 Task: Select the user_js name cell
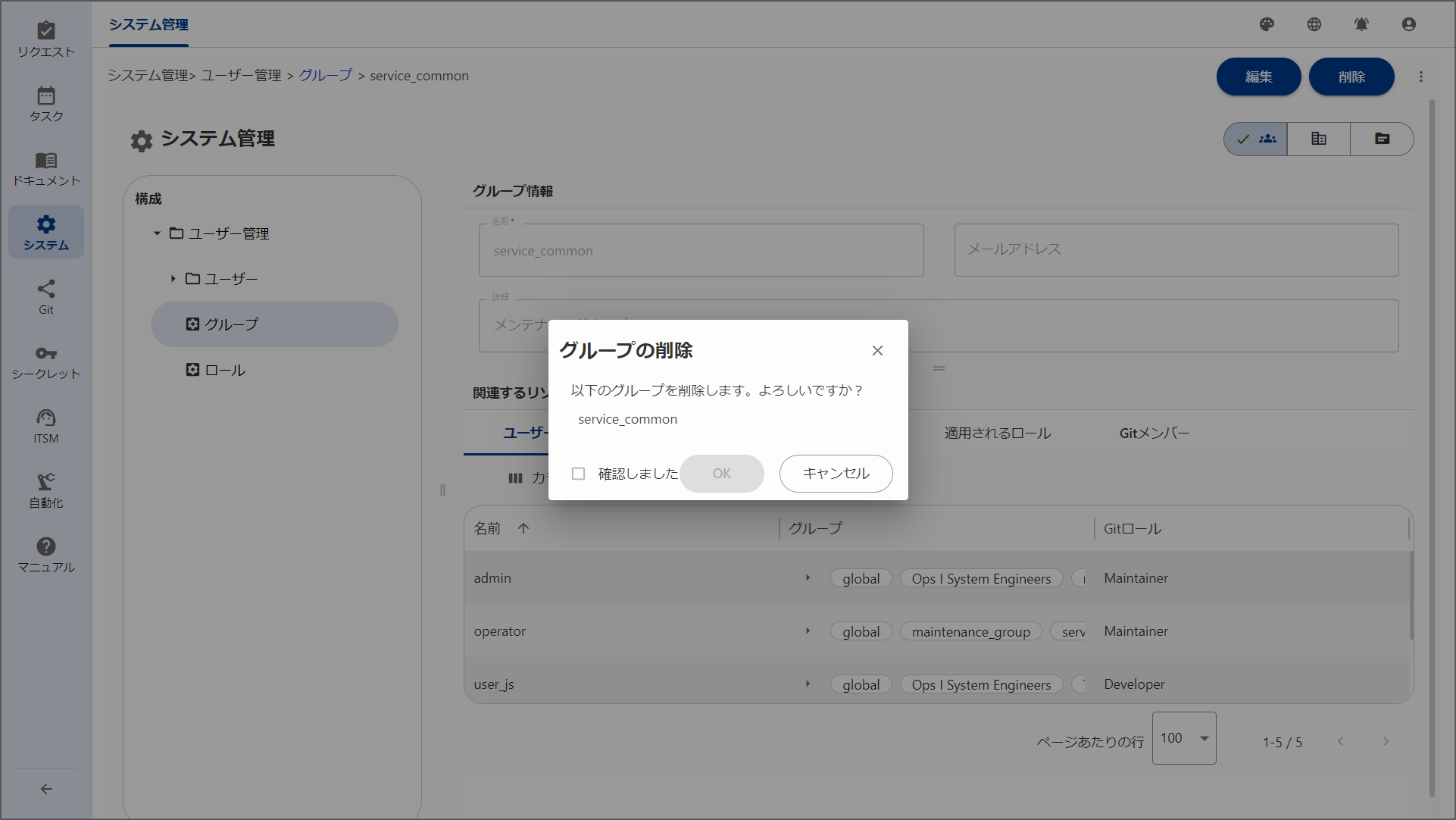tap(494, 684)
